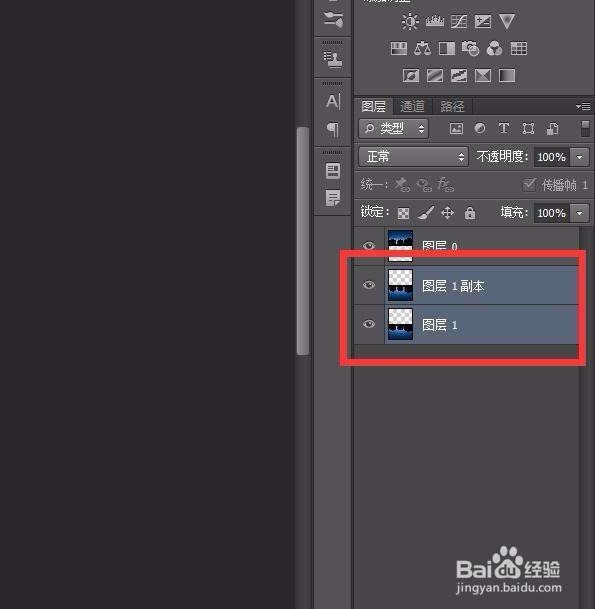Add an Exposure adjustment layer
Screen dimensions: 595x609
click(483, 22)
